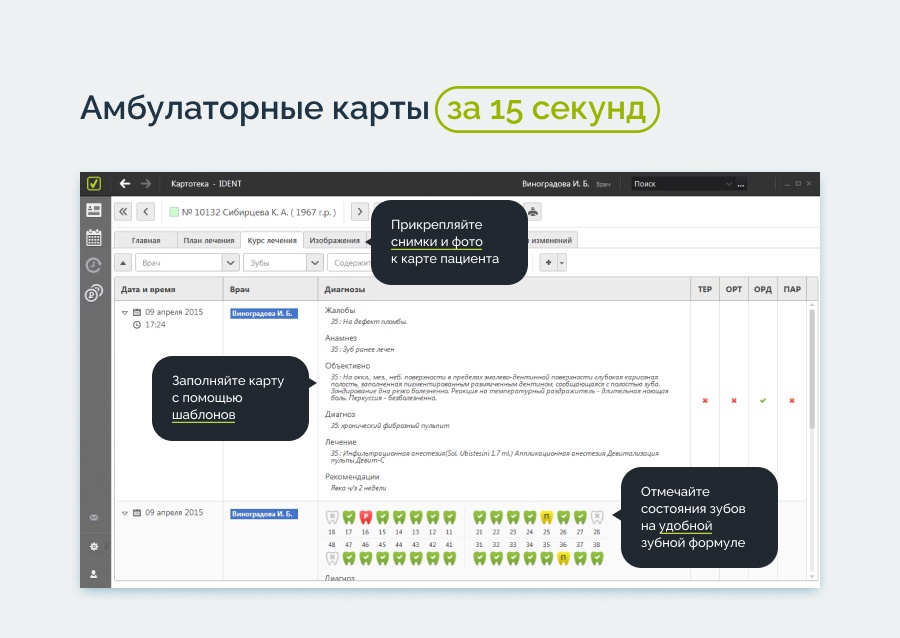Screen dimensions: 900x638
Task: Go to the previous patient card
Action: click(146, 212)
